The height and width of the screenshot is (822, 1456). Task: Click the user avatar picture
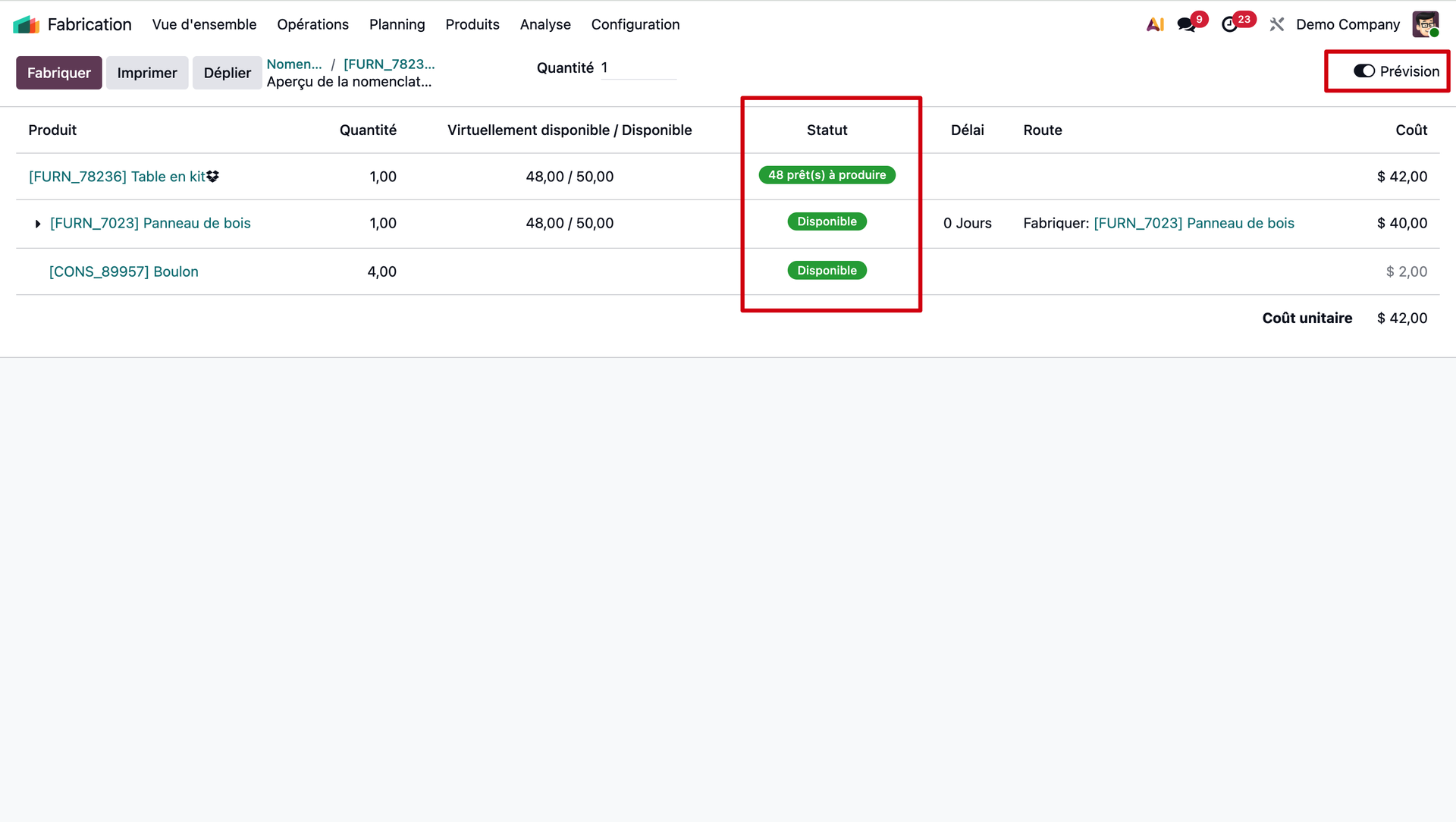1425,24
